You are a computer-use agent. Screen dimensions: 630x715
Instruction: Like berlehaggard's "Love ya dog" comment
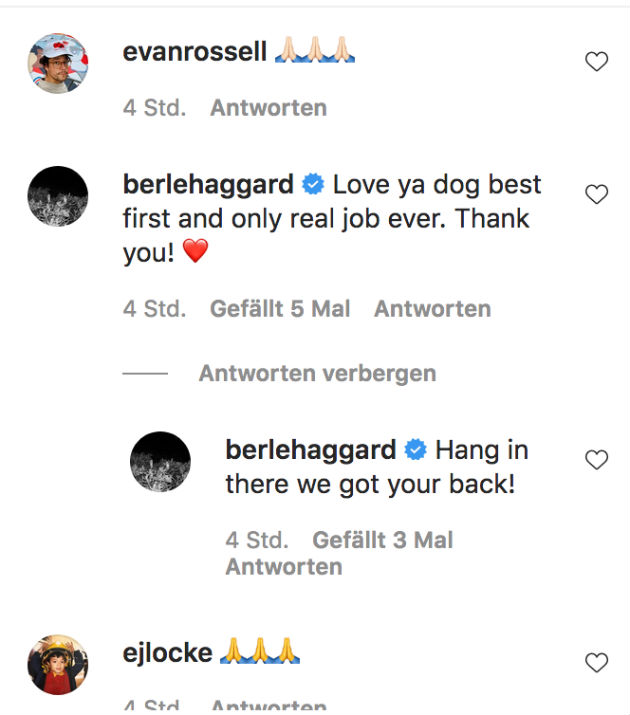click(596, 195)
